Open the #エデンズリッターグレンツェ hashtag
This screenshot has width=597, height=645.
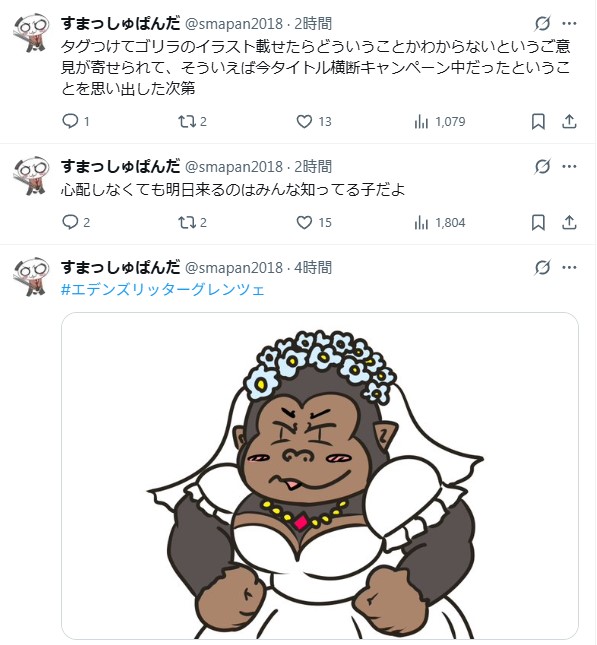(x=163, y=290)
